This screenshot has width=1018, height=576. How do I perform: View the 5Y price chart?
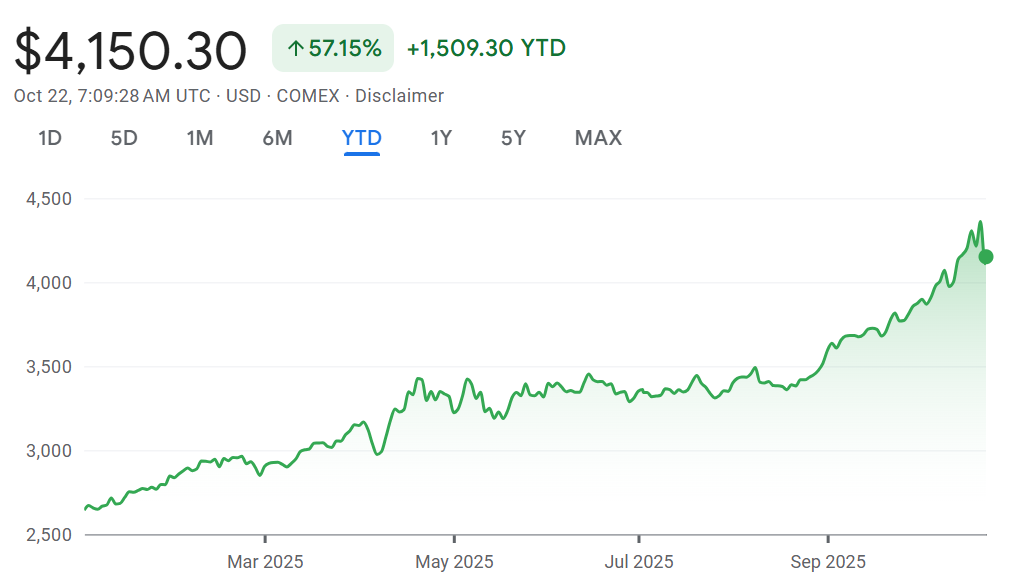513,138
